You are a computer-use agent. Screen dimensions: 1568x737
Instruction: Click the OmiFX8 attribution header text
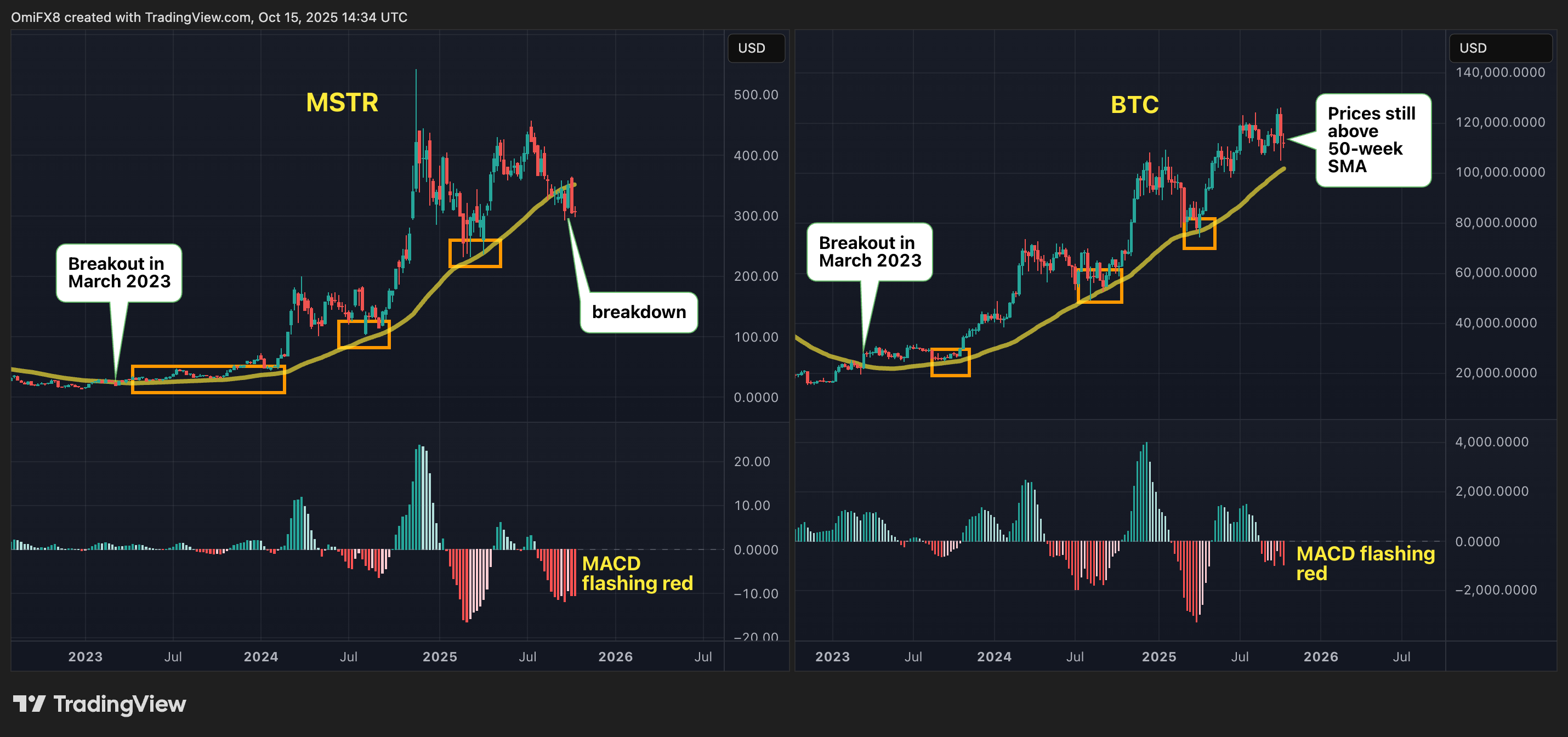tap(209, 17)
